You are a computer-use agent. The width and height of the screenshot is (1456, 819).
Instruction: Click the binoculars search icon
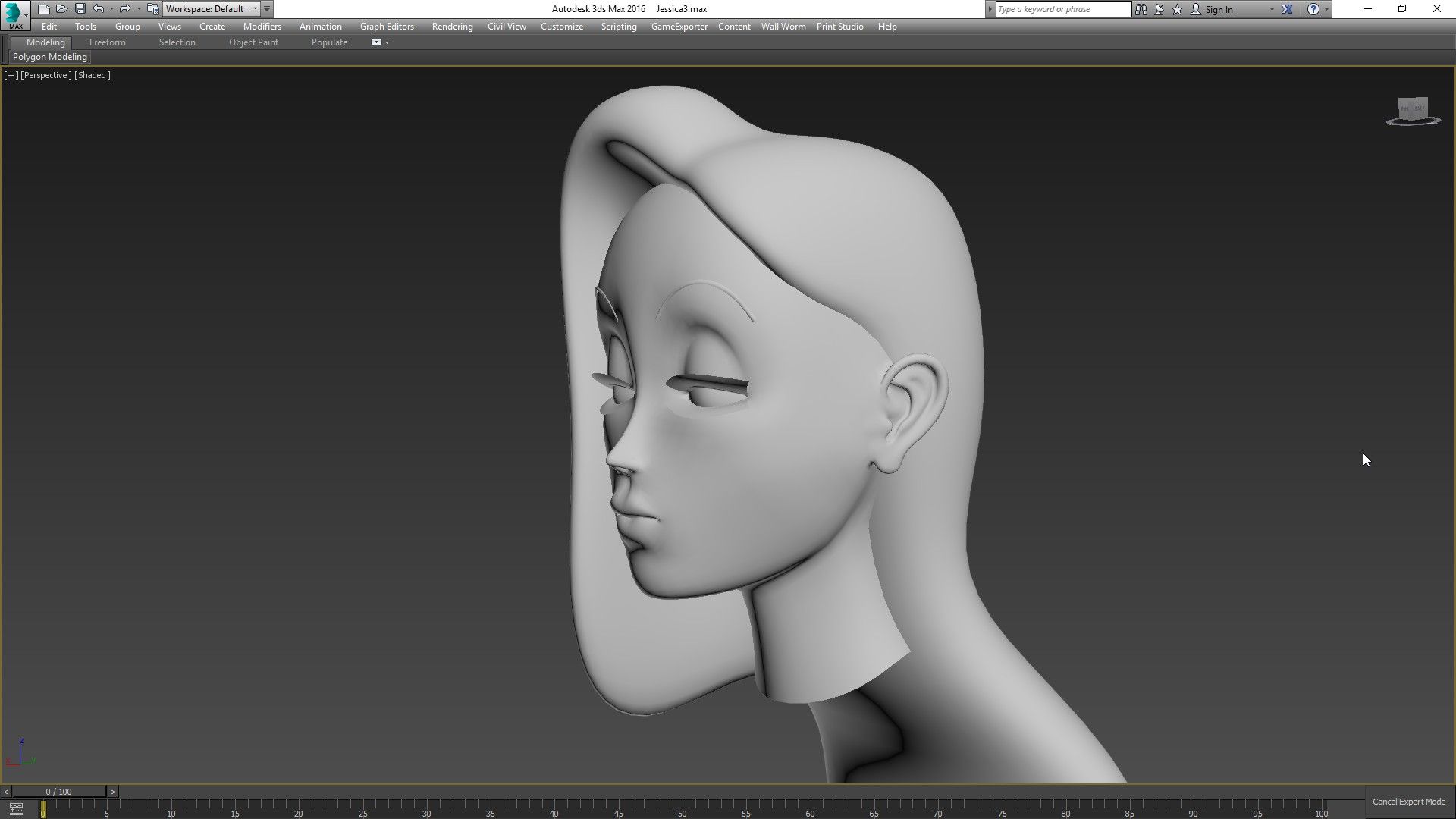pyautogui.click(x=1141, y=9)
